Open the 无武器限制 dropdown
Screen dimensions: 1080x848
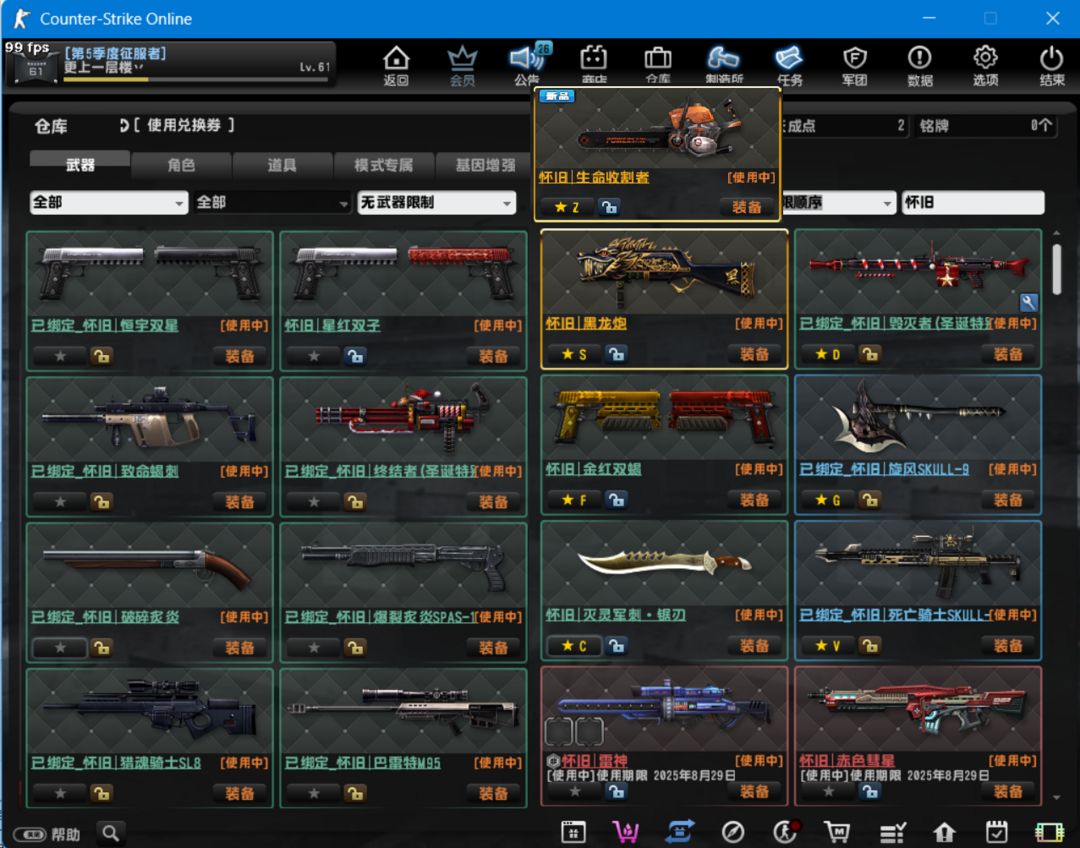(437, 202)
